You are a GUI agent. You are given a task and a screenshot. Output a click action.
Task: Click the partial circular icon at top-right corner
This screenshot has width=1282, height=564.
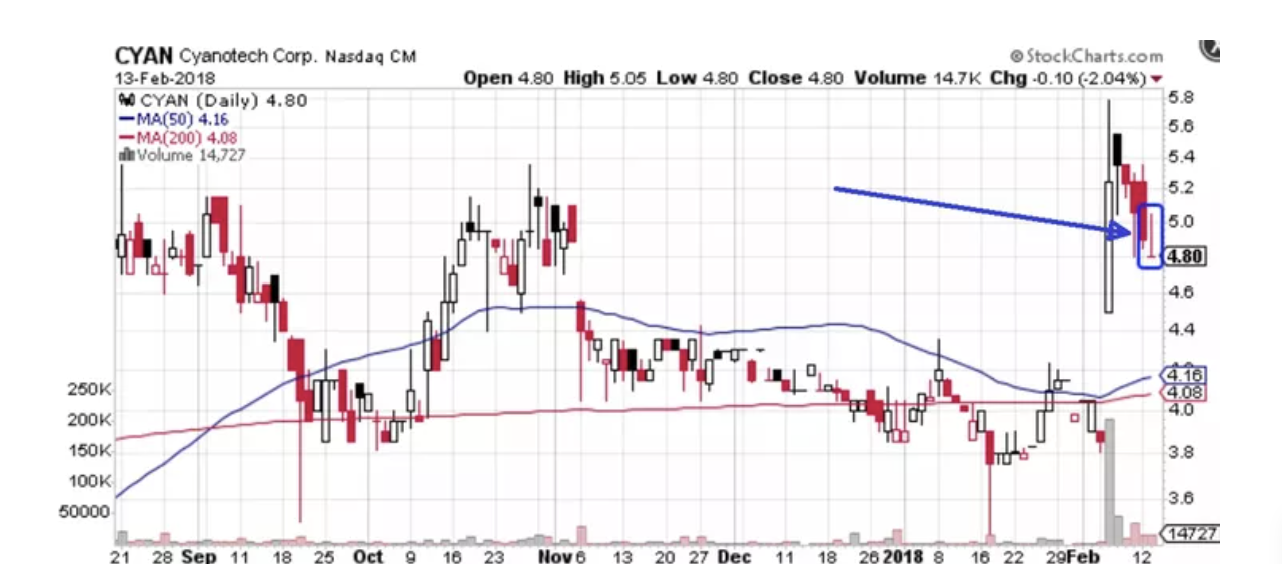point(1210,49)
